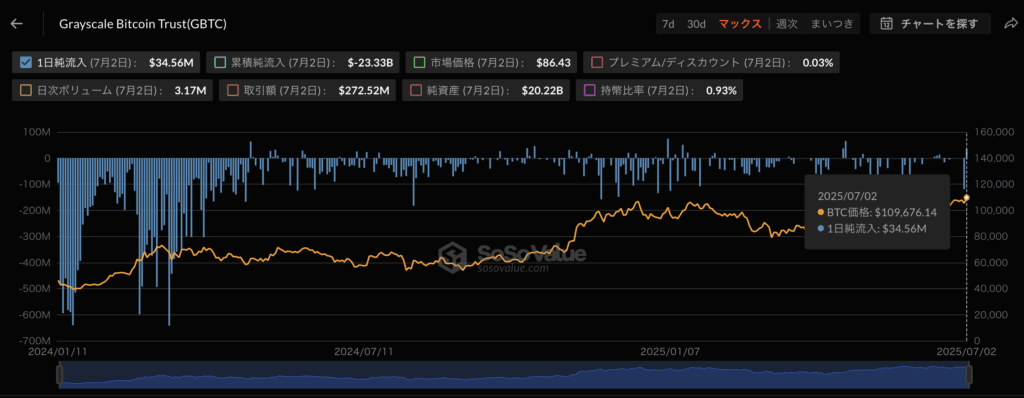Viewport: 1024px width, 398px height.
Task: Click the share arrow icon
Action: (x=1010, y=24)
